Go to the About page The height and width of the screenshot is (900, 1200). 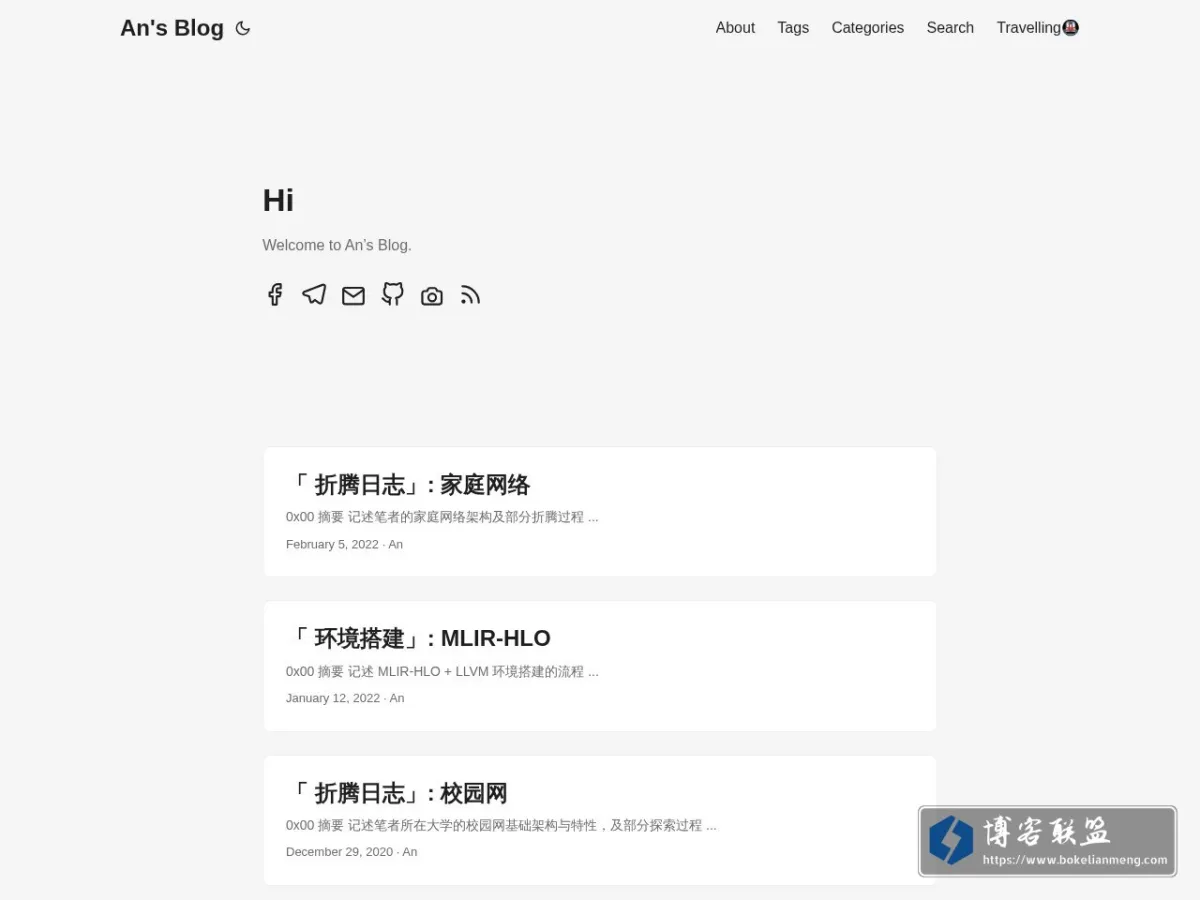point(735,28)
